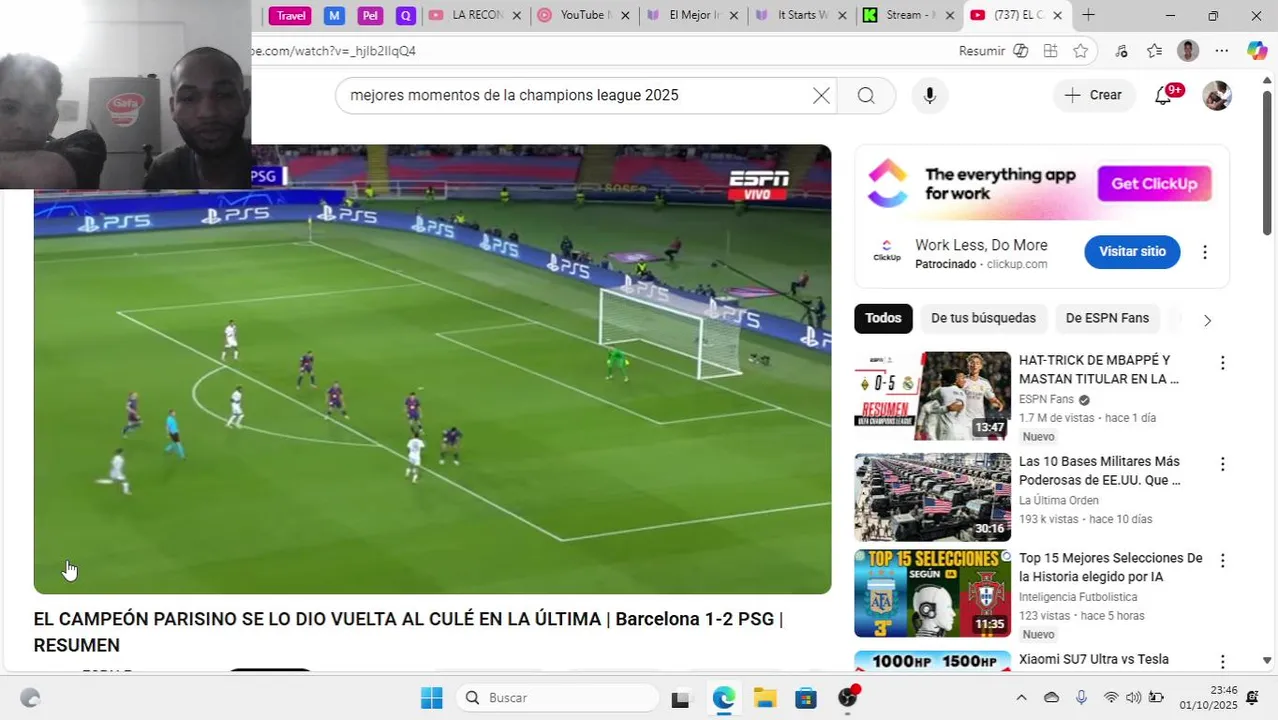Click the La Última Orden channel name

[1059, 500]
